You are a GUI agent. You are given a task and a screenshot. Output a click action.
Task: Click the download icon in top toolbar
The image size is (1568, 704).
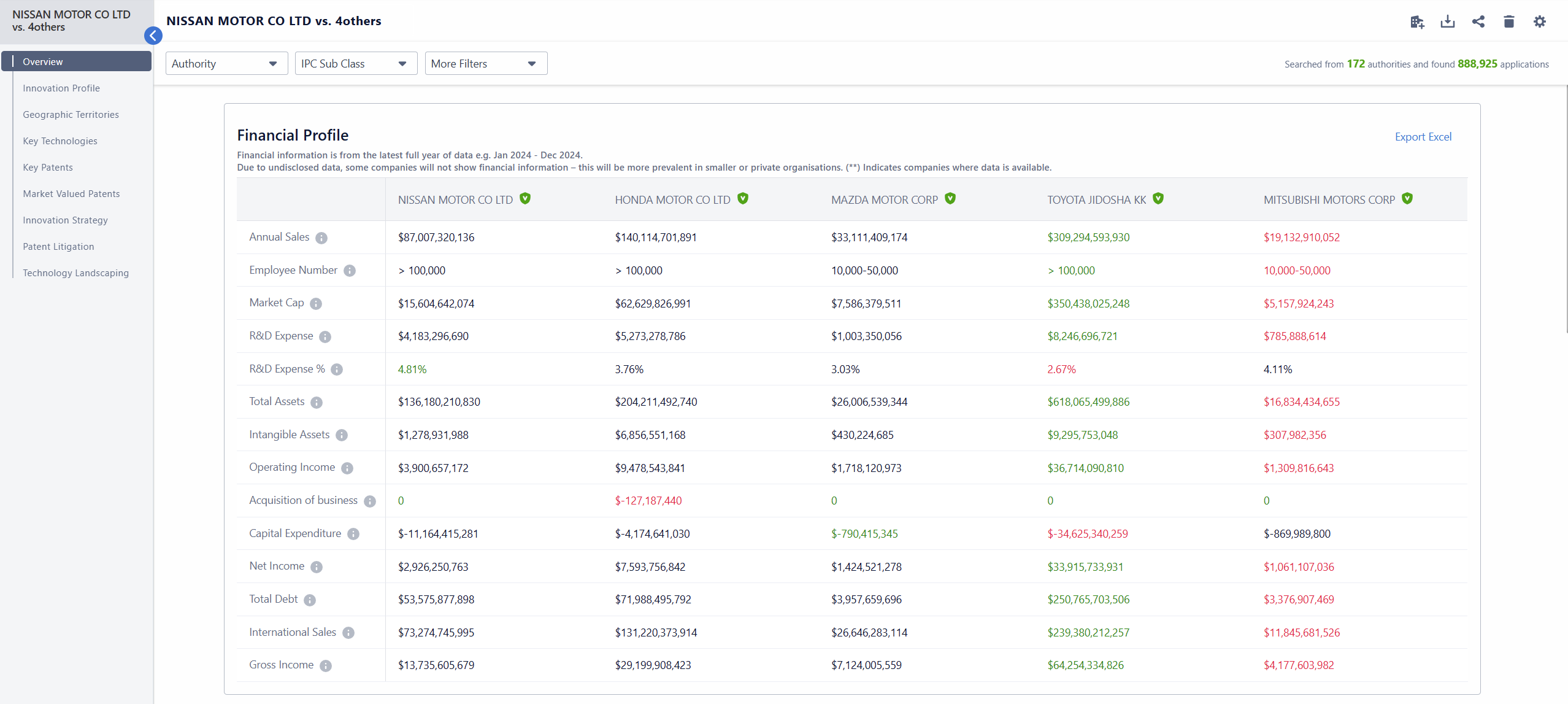pyautogui.click(x=1447, y=22)
